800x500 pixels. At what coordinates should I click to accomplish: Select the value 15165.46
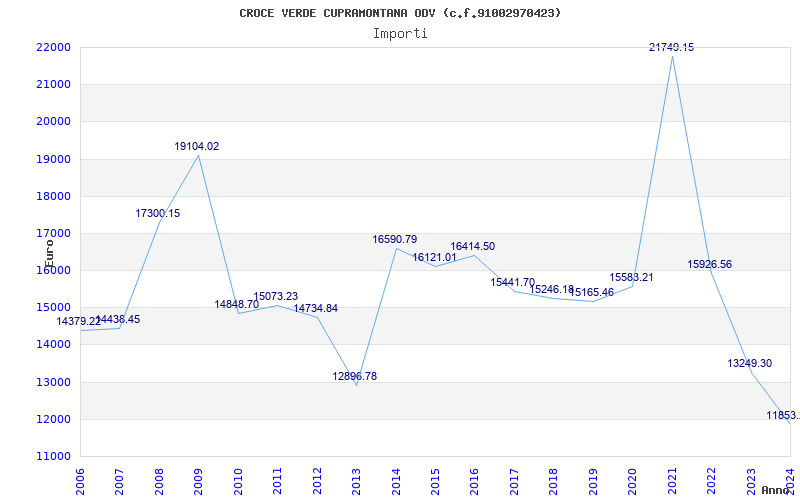tap(591, 293)
